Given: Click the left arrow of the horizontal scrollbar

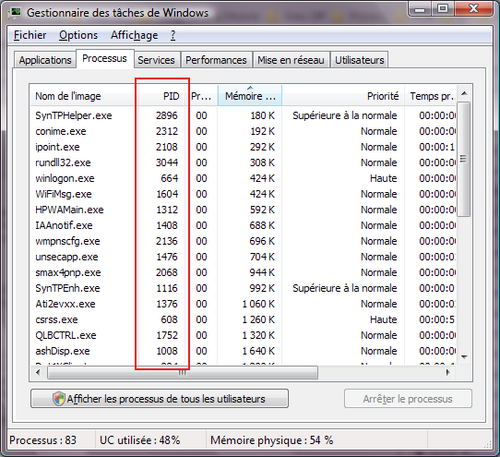Looking at the screenshot, I should click(x=38, y=372).
